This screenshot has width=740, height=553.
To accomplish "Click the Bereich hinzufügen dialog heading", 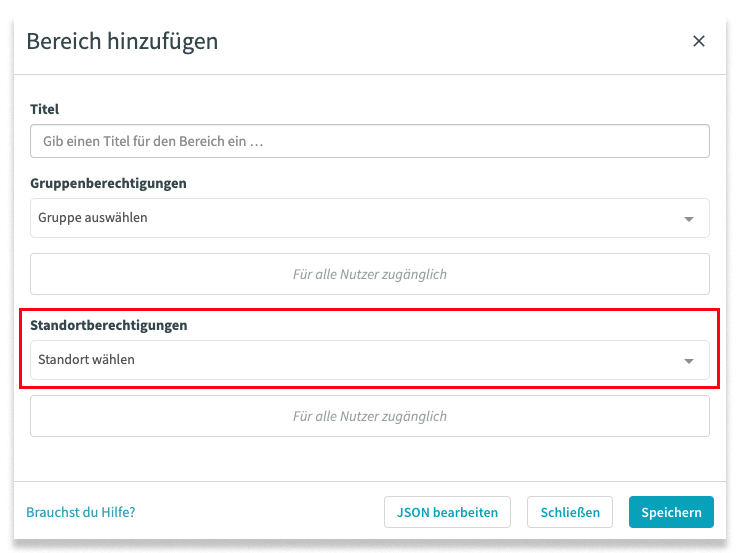I will [122, 41].
